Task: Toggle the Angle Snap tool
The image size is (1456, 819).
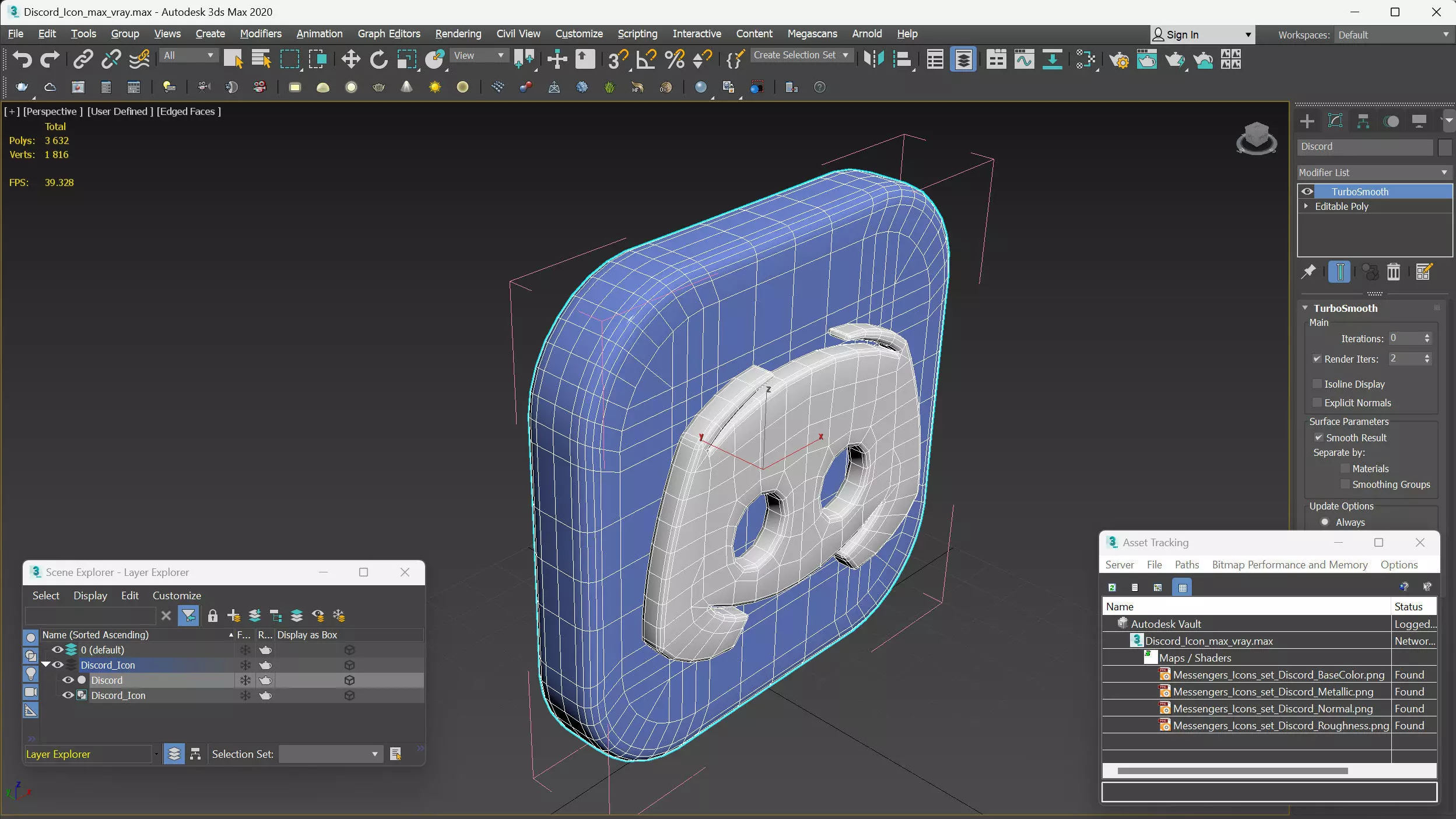Action: (646, 59)
